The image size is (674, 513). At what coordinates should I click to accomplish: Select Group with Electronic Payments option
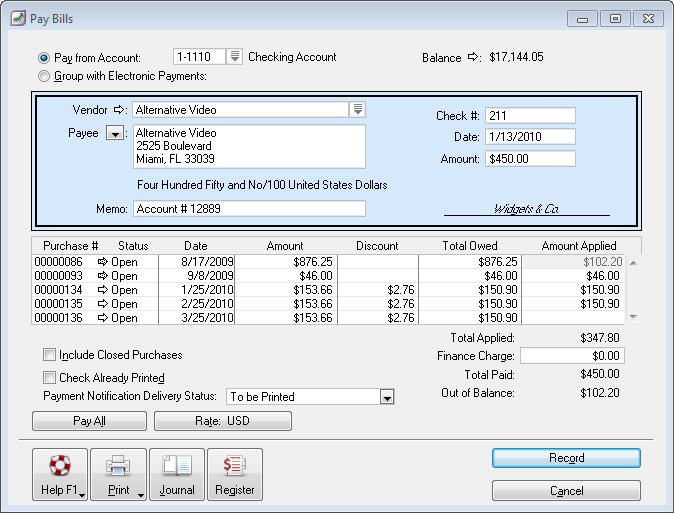[44, 76]
